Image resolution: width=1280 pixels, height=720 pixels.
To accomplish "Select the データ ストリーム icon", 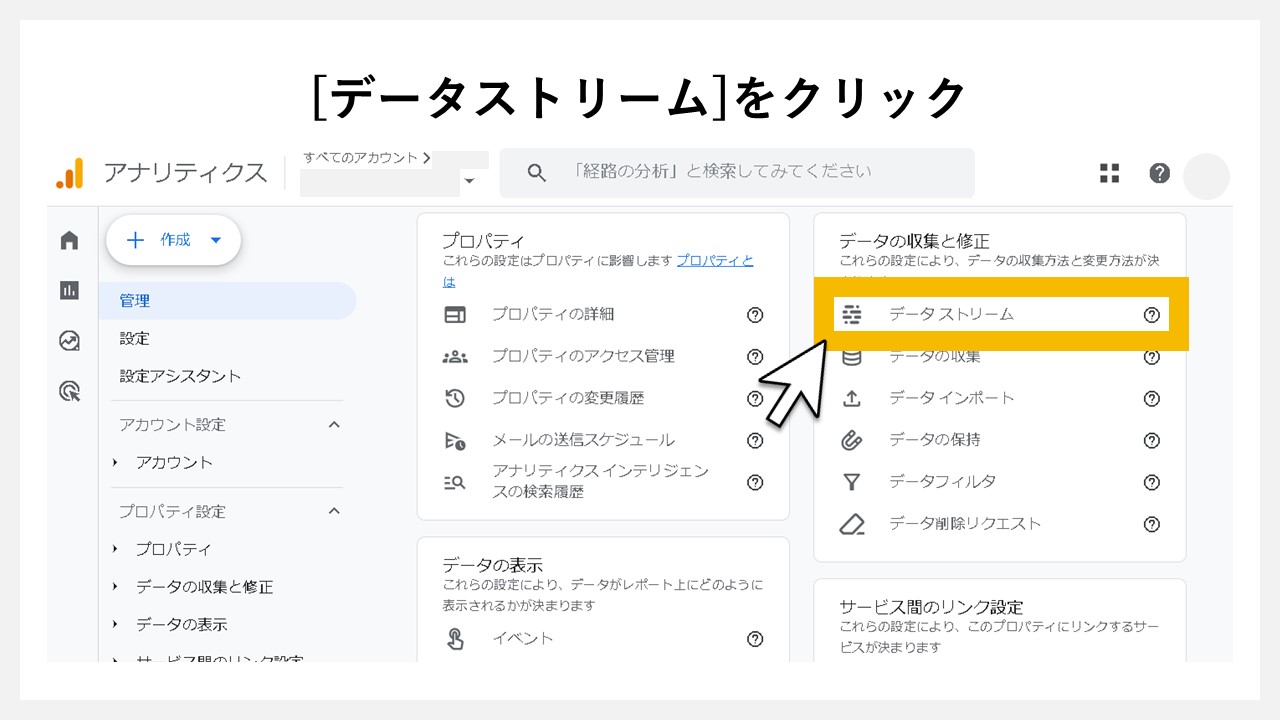I will pyautogui.click(x=852, y=314).
